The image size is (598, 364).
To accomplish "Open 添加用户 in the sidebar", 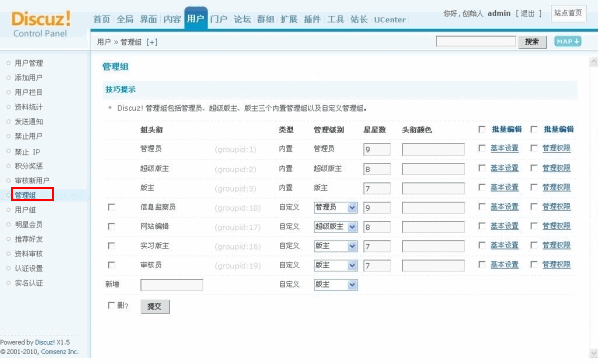I will (x=28, y=77).
